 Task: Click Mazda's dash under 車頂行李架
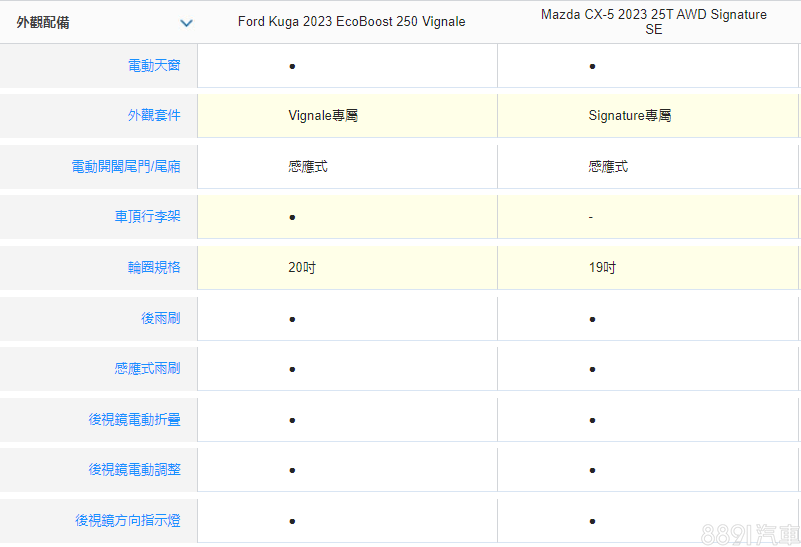click(591, 217)
